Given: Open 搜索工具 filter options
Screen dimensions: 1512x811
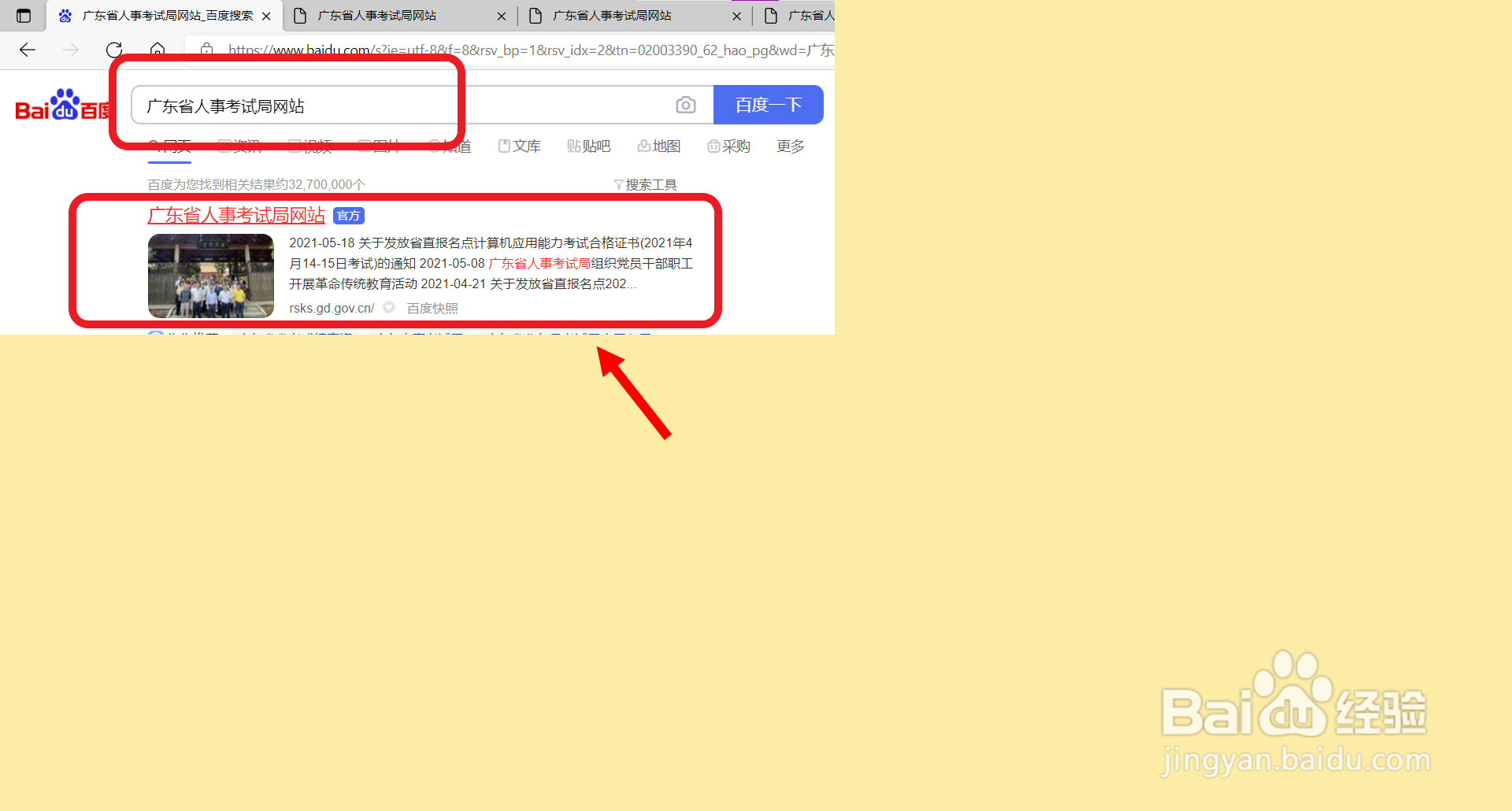Looking at the screenshot, I should click(645, 184).
